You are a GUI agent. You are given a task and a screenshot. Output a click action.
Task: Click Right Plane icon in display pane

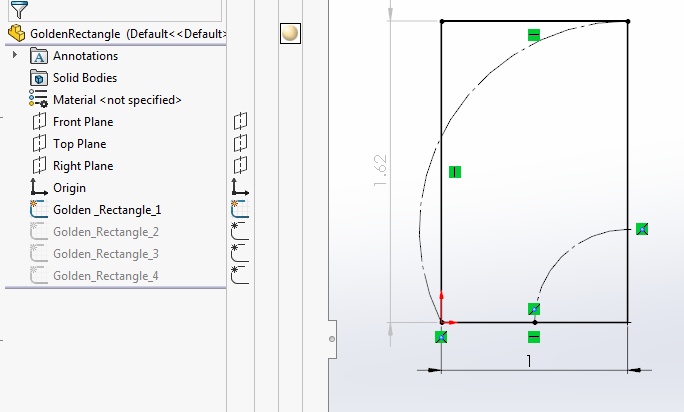point(240,165)
